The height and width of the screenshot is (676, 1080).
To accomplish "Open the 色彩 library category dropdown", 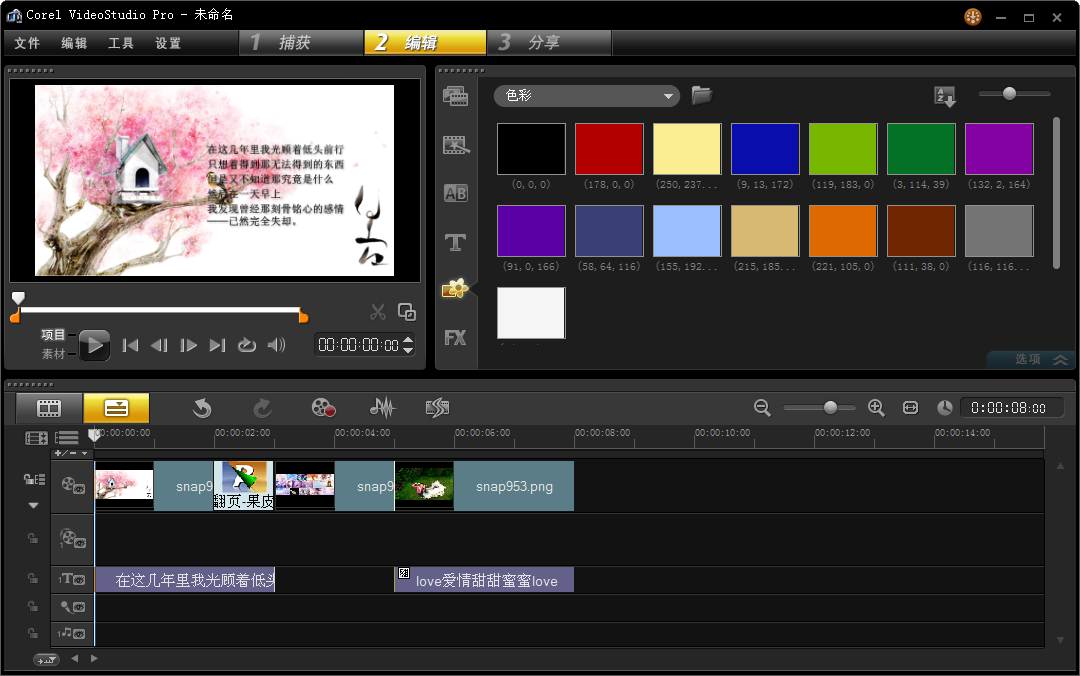I will click(x=587, y=96).
